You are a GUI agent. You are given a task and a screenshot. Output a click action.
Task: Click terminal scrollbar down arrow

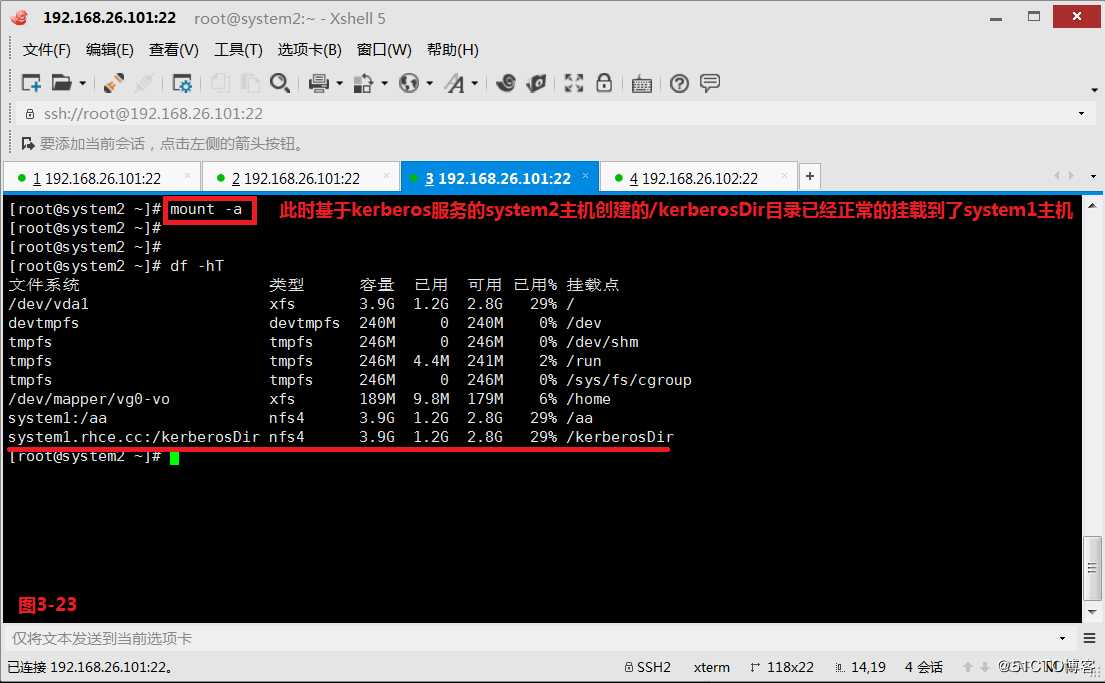[x=1092, y=612]
